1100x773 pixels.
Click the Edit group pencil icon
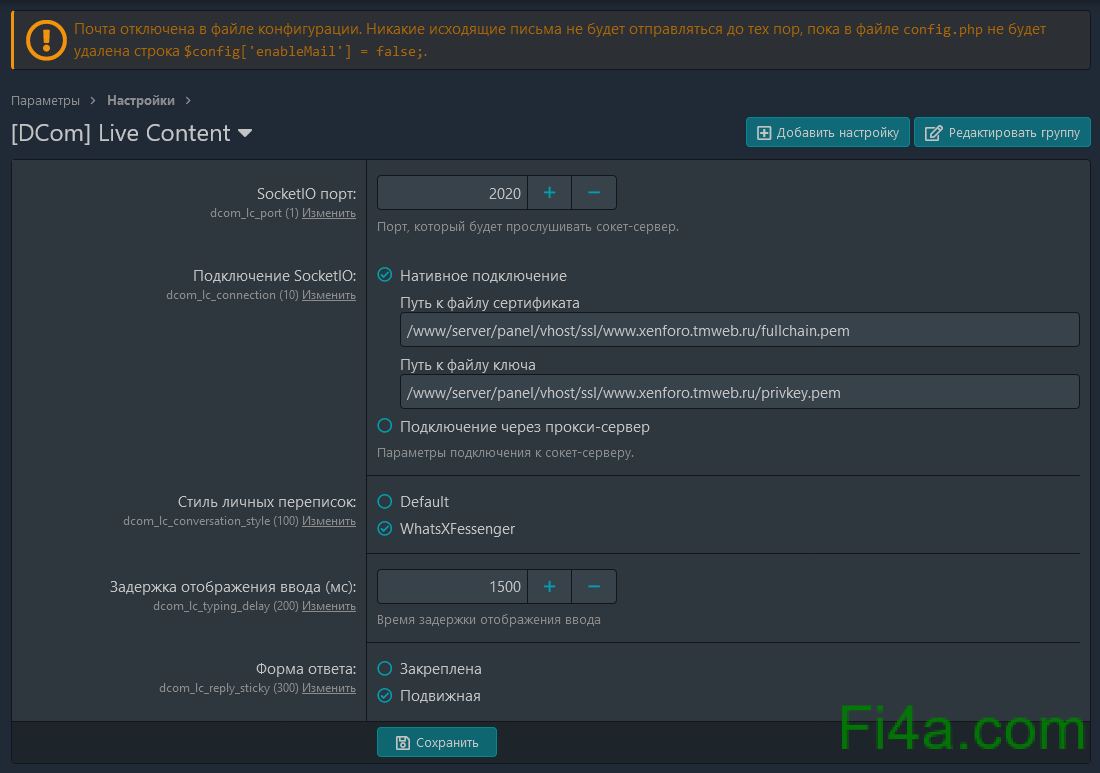[x=933, y=133]
